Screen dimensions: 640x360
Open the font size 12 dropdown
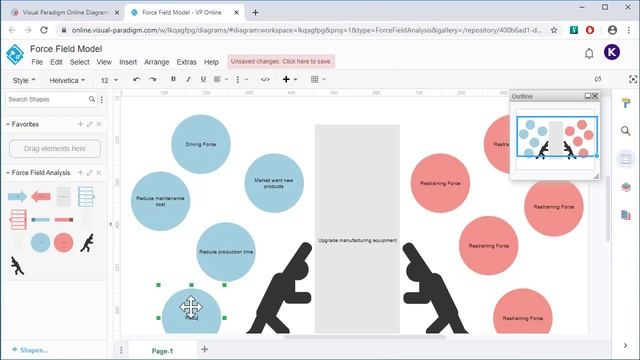(x=109, y=80)
